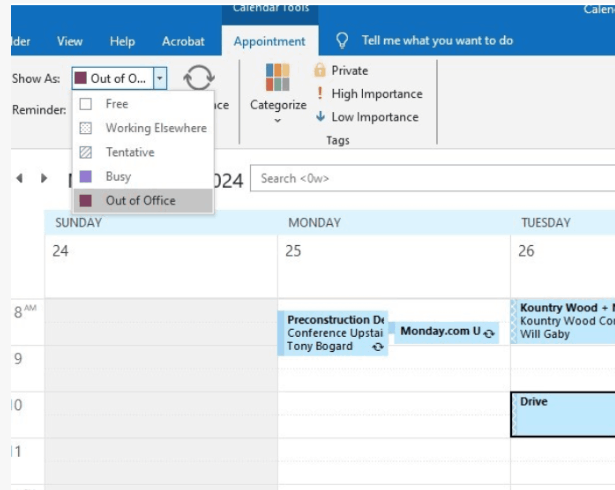Click the SUNDAY column header
Image resolution: width=615 pixels, height=490 pixels.
(x=78, y=223)
